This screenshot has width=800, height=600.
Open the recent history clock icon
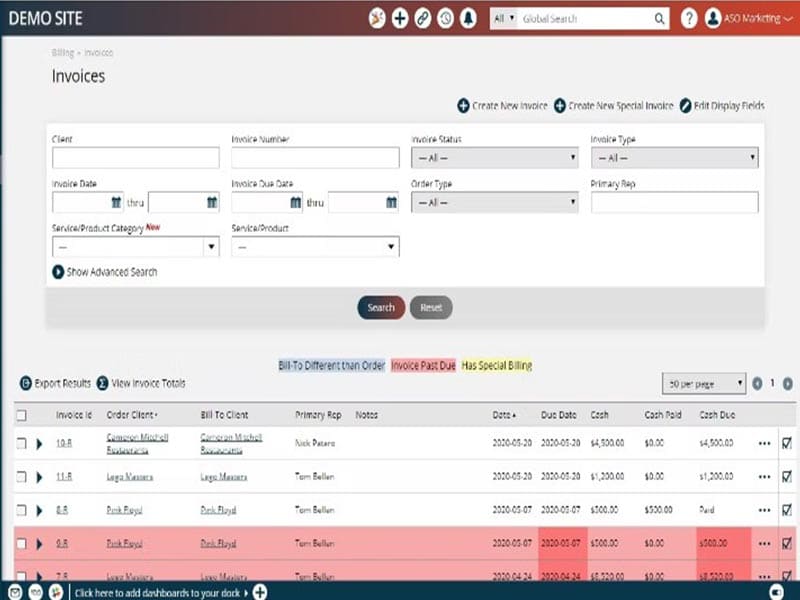(x=445, y=19)
